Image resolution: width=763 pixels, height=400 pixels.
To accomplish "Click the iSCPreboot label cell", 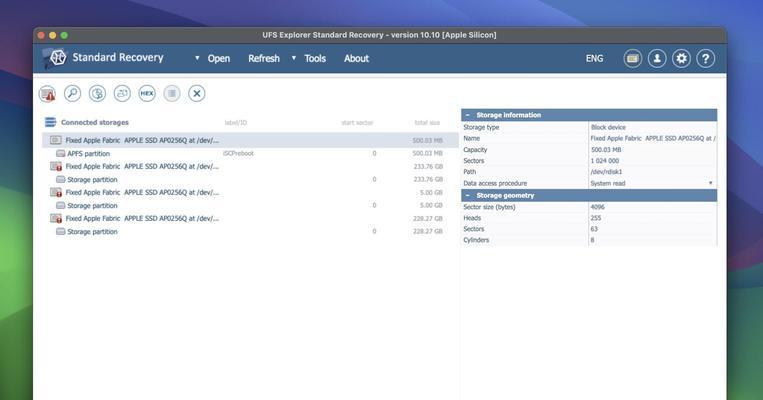I will (x=238, y=153).
